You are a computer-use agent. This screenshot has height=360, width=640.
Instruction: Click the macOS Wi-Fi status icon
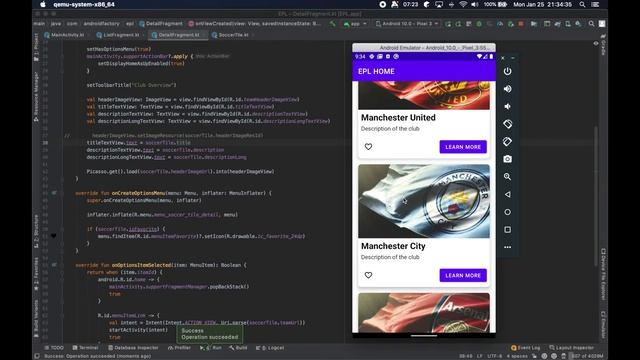[x=463, y=5]
